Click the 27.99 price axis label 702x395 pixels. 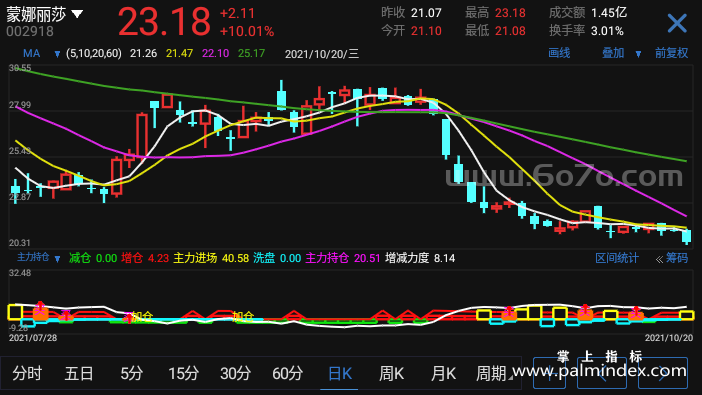(20, 105)
